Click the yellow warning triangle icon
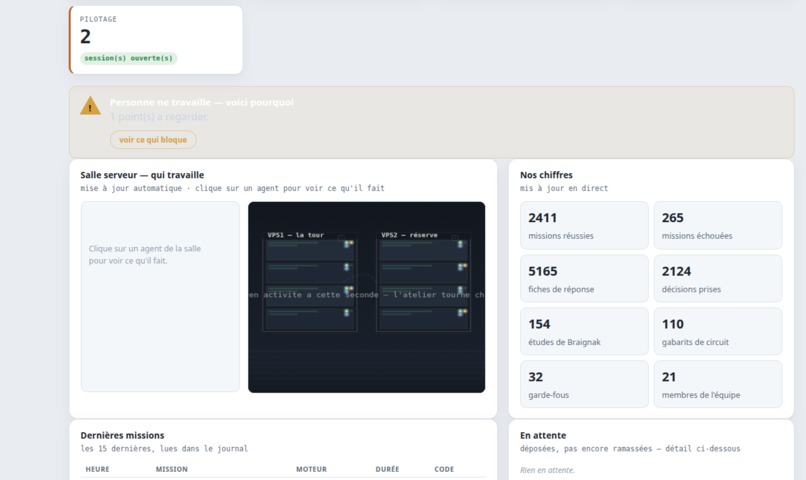The image size is (806, 480). [90, 106]
